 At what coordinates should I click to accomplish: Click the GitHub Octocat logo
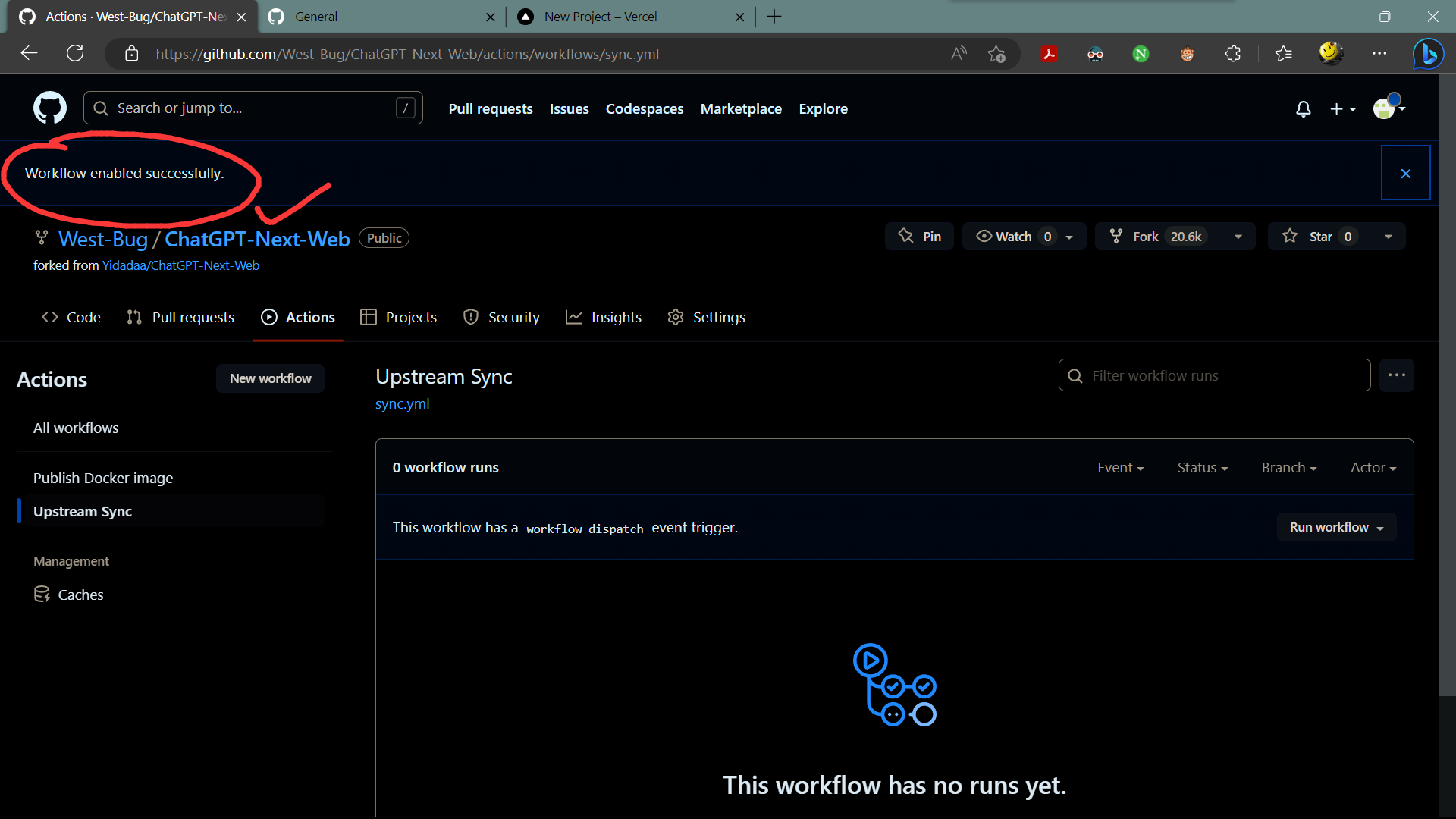coord(50,108)
